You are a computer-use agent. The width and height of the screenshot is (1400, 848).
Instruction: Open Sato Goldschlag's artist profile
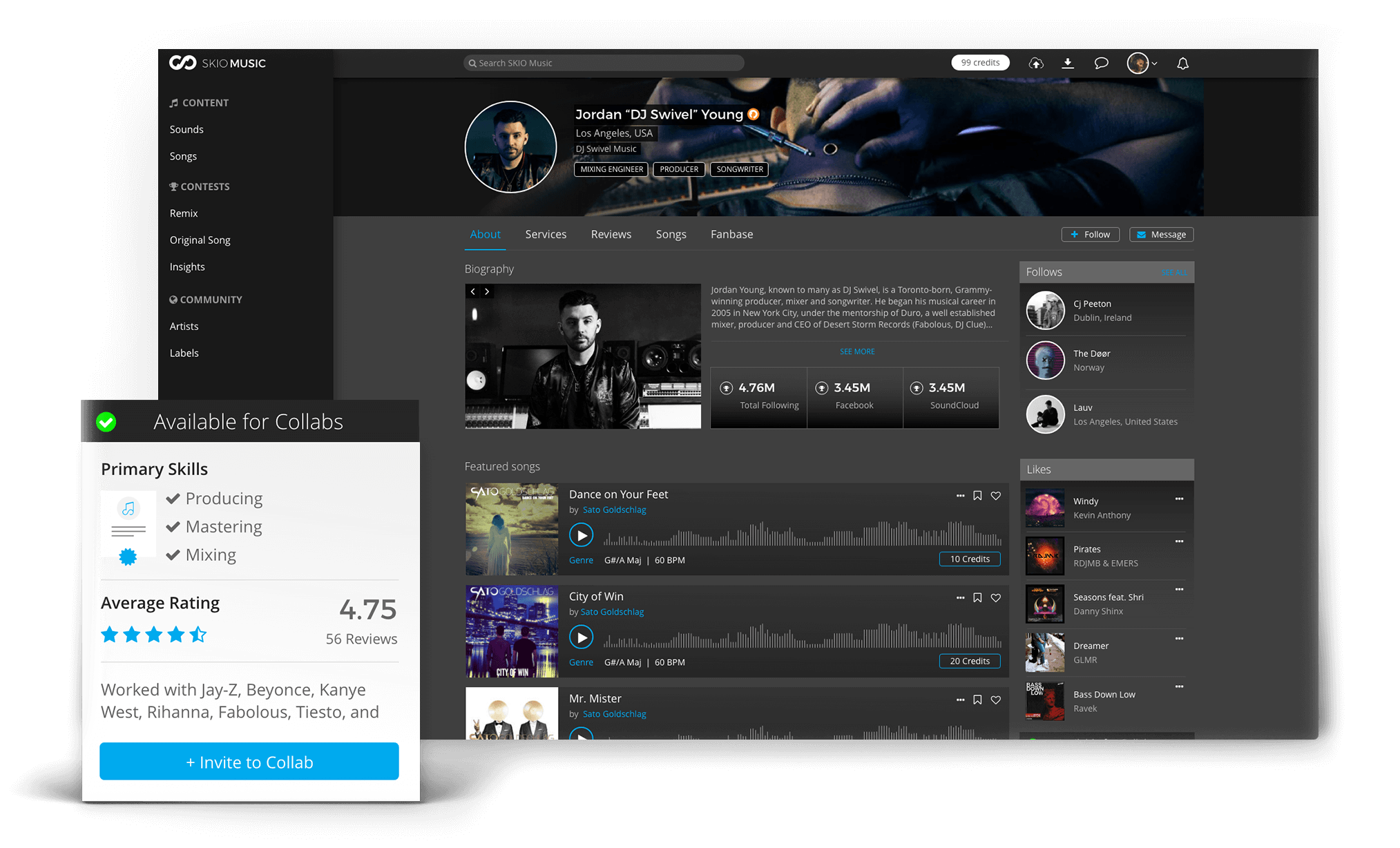[x=614, y=510]
